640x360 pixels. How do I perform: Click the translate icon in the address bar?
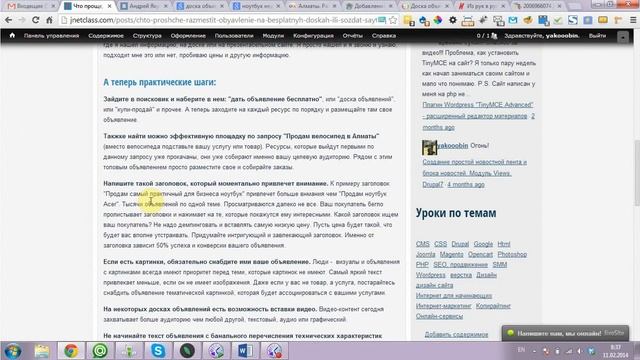tap(382, 20)
